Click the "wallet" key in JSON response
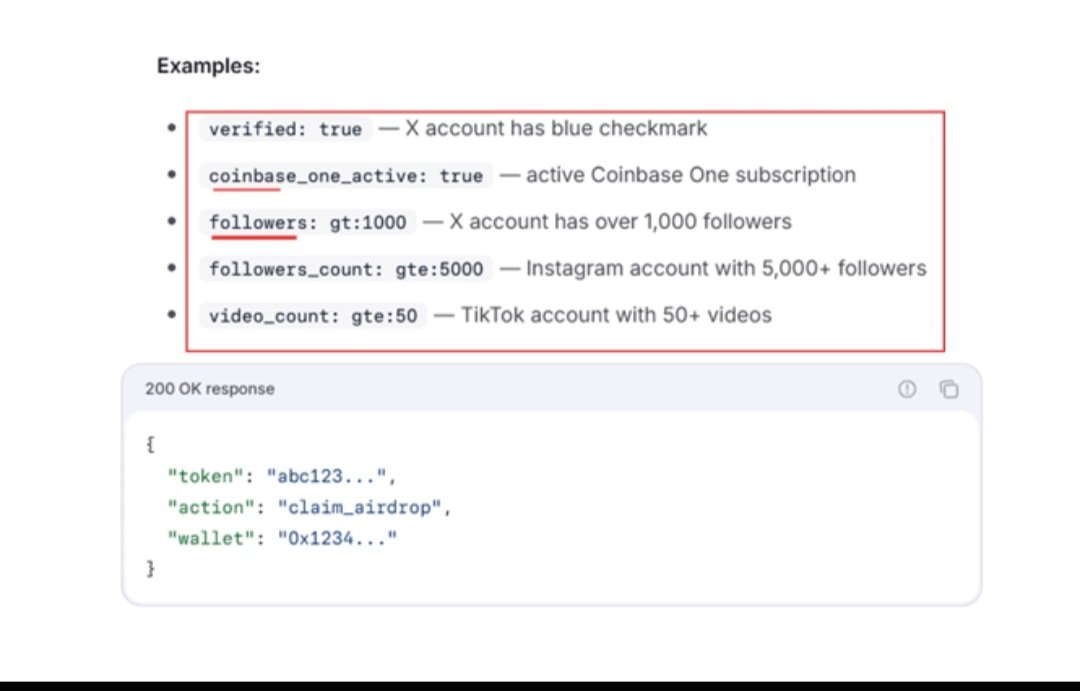This screenshot has width=1080, height=691. pyautogui.click(x=211, y=538)
